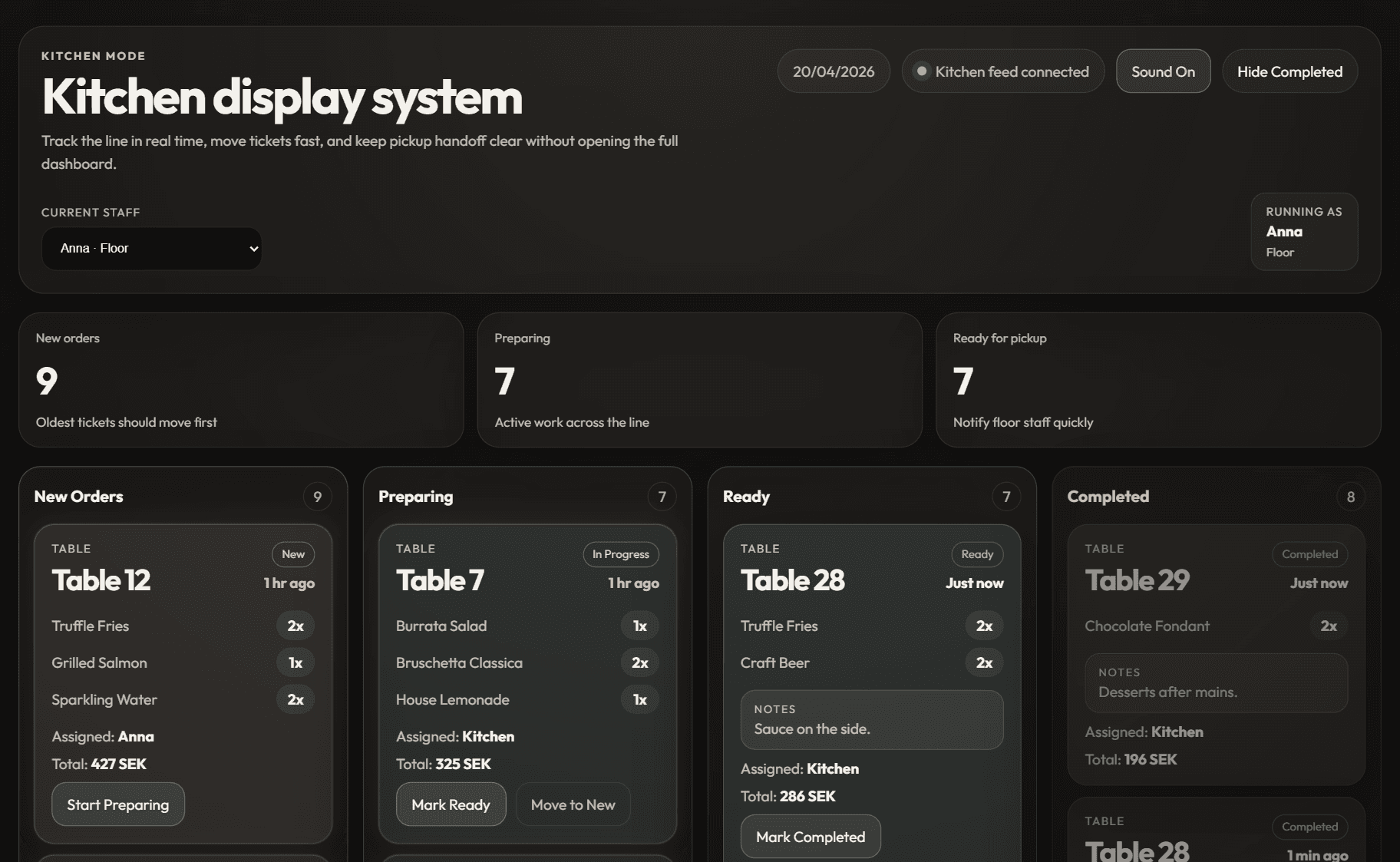Toggle Sound On setting
The height and width of the screenshot is (862, 1400).
point(1162,71)
